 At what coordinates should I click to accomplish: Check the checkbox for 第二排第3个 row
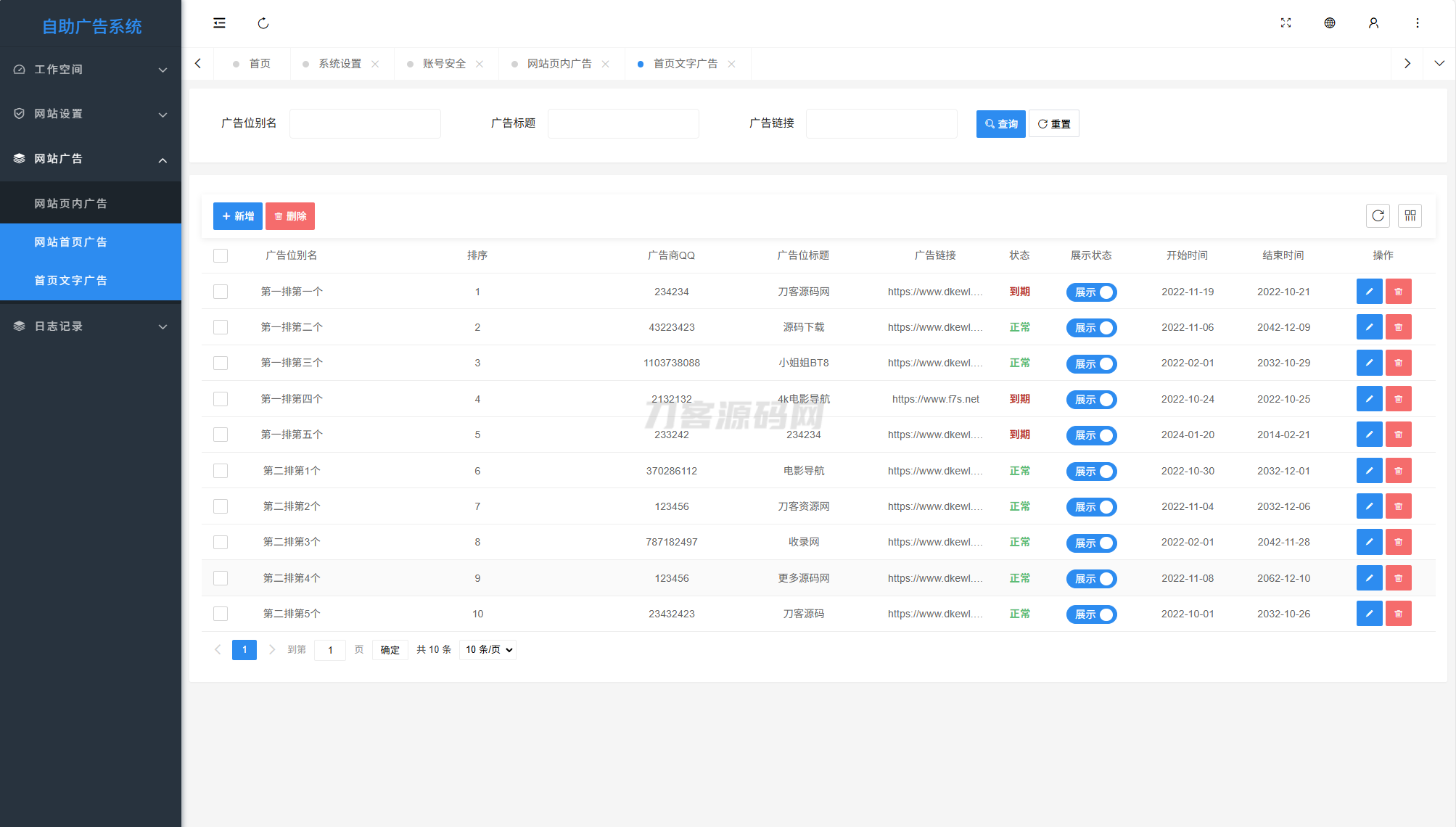221,542
